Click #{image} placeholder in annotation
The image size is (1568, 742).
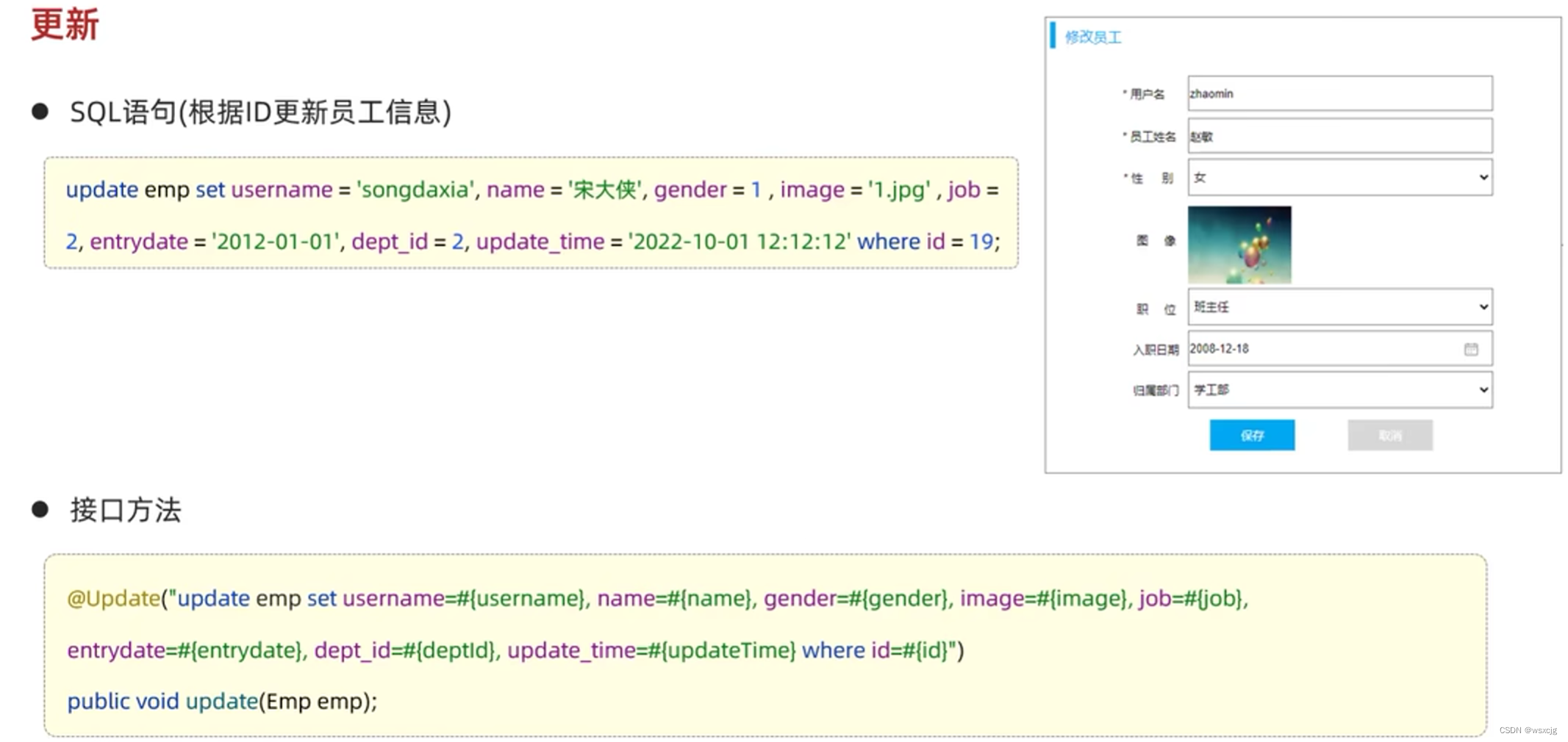pos(1081,598)
